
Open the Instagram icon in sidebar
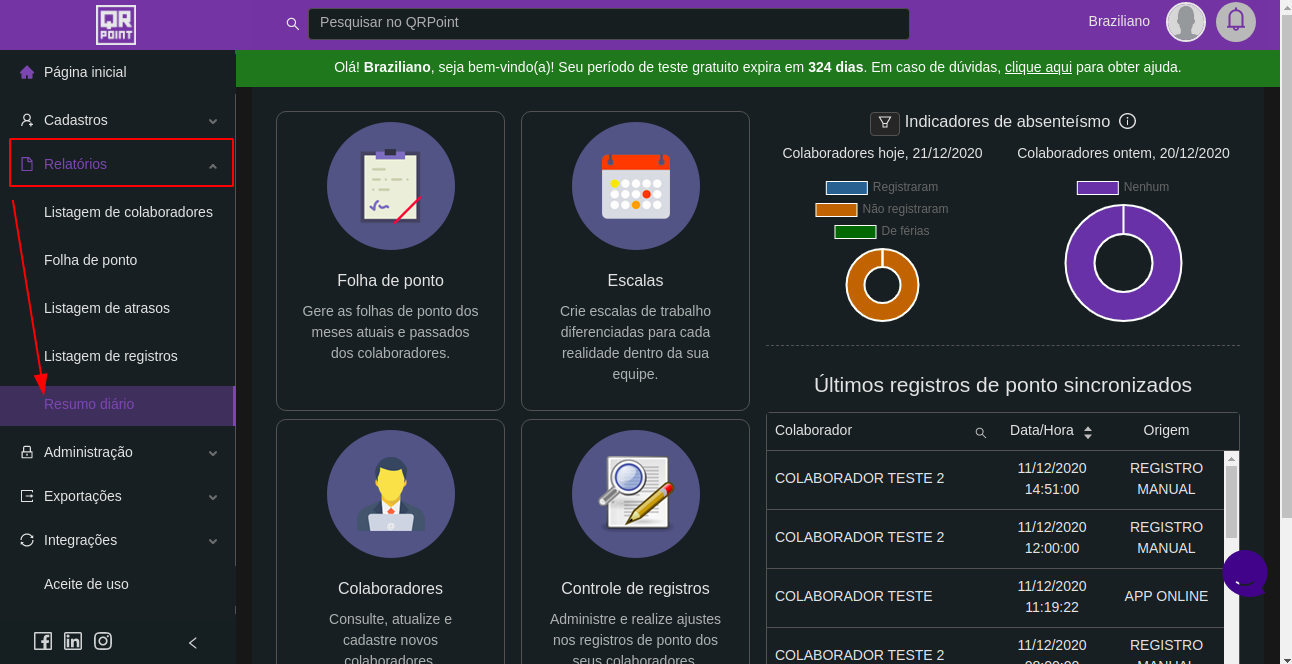click(103, 642)
